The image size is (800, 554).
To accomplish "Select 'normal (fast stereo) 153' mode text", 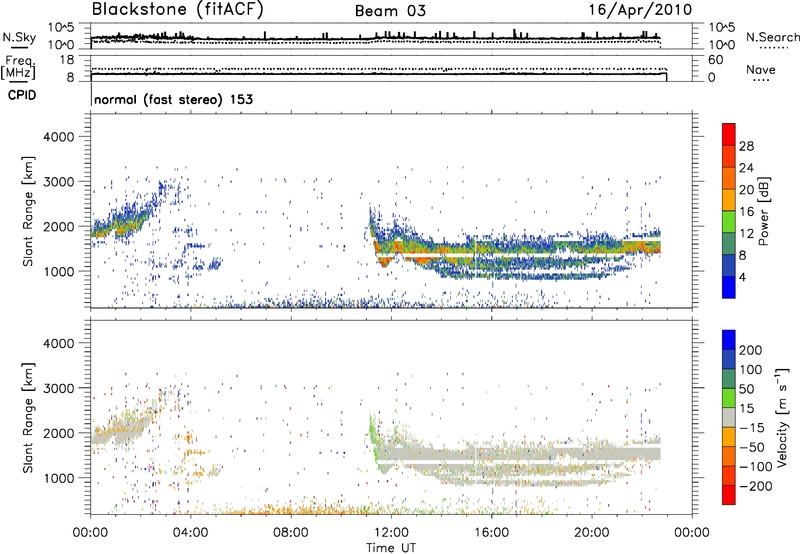I will [173, 99].
